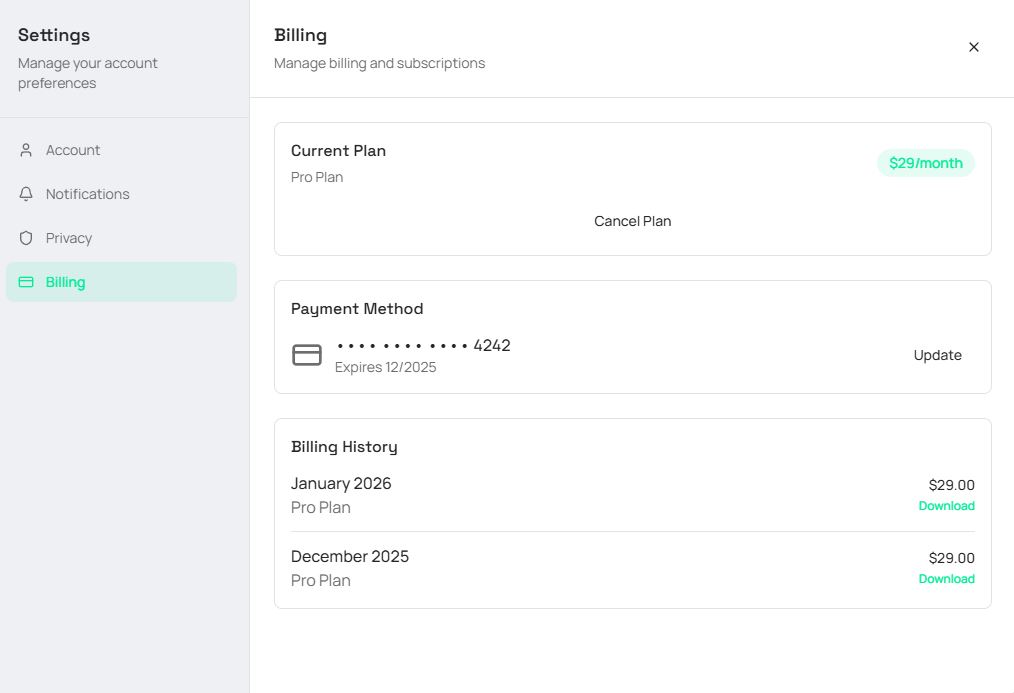1014x693 pixels.
Task: Click the Notifications bell icon
Action: [x=26, y=194]
